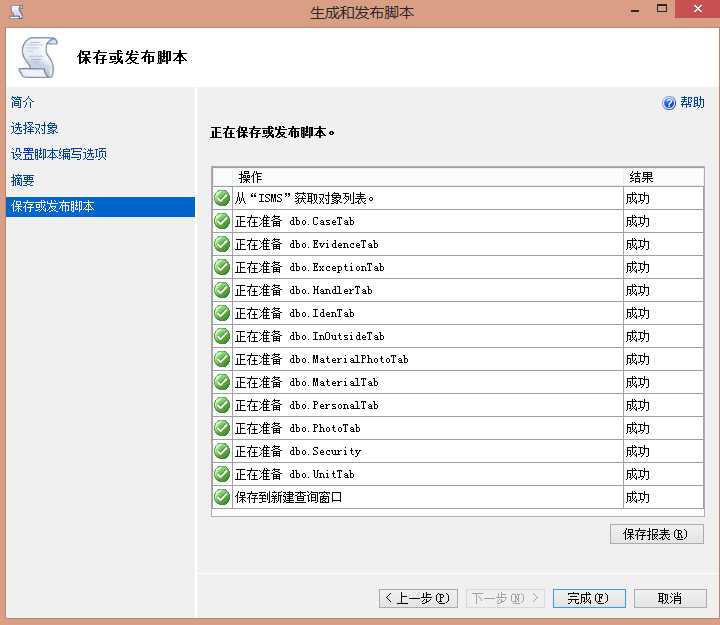Minimize the 生成和发布脚本 window
Viewport: 720px width, 625px height.
(635, 10)
